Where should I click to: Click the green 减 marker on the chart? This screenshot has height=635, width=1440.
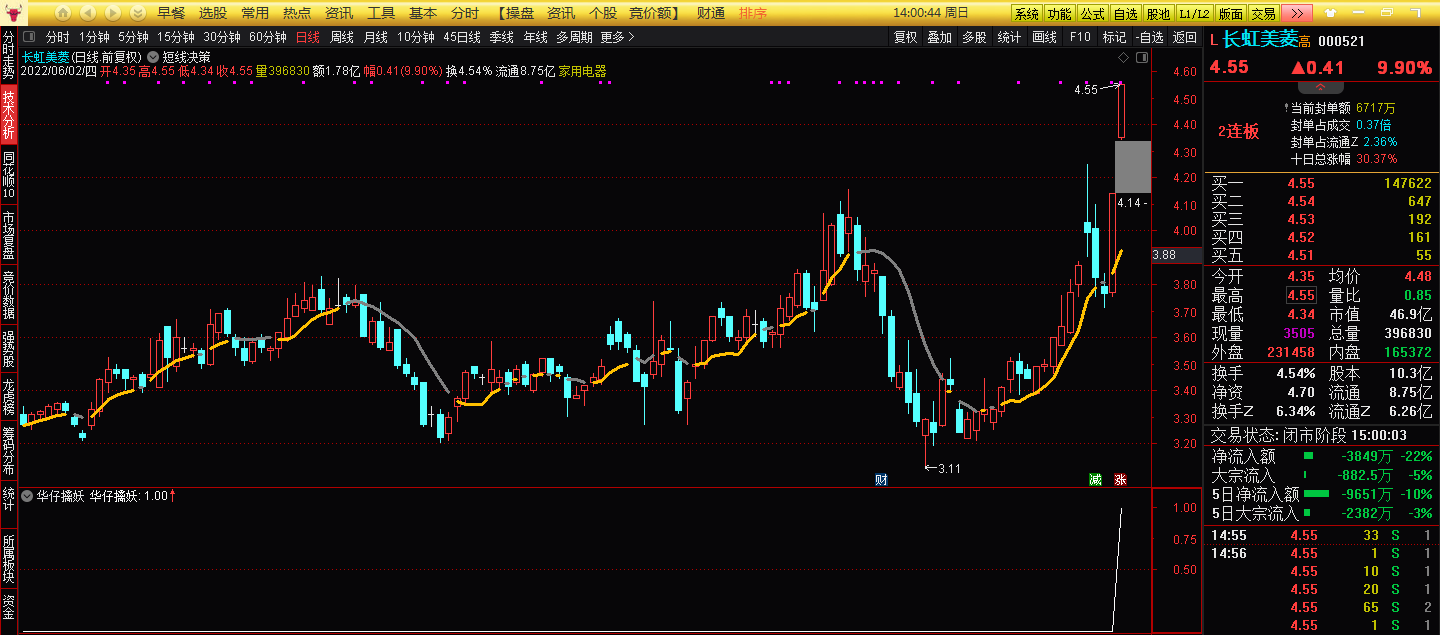coord(1095,479)
